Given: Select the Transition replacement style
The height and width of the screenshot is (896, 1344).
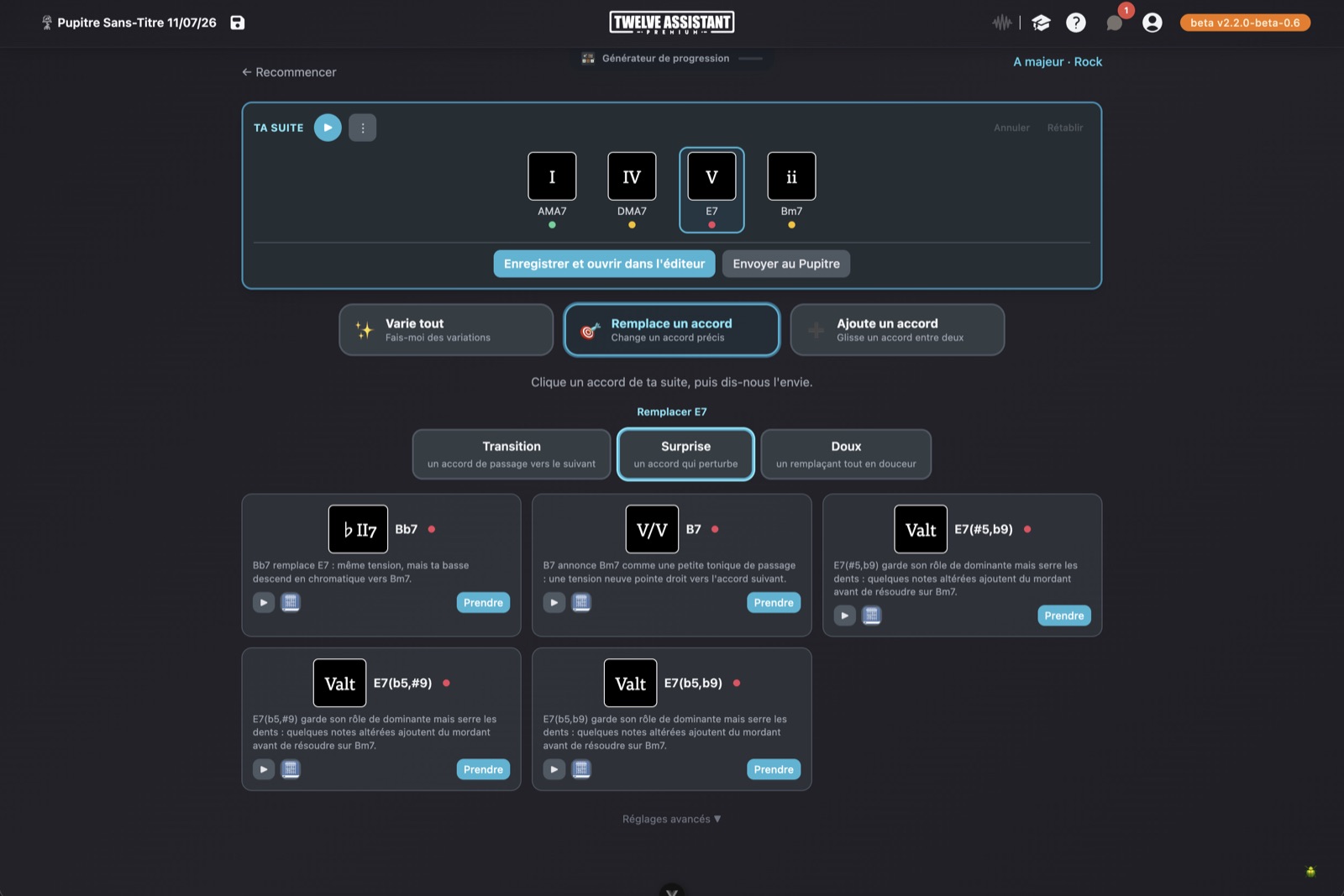Looking at the screenshot, I should (512, 454).
